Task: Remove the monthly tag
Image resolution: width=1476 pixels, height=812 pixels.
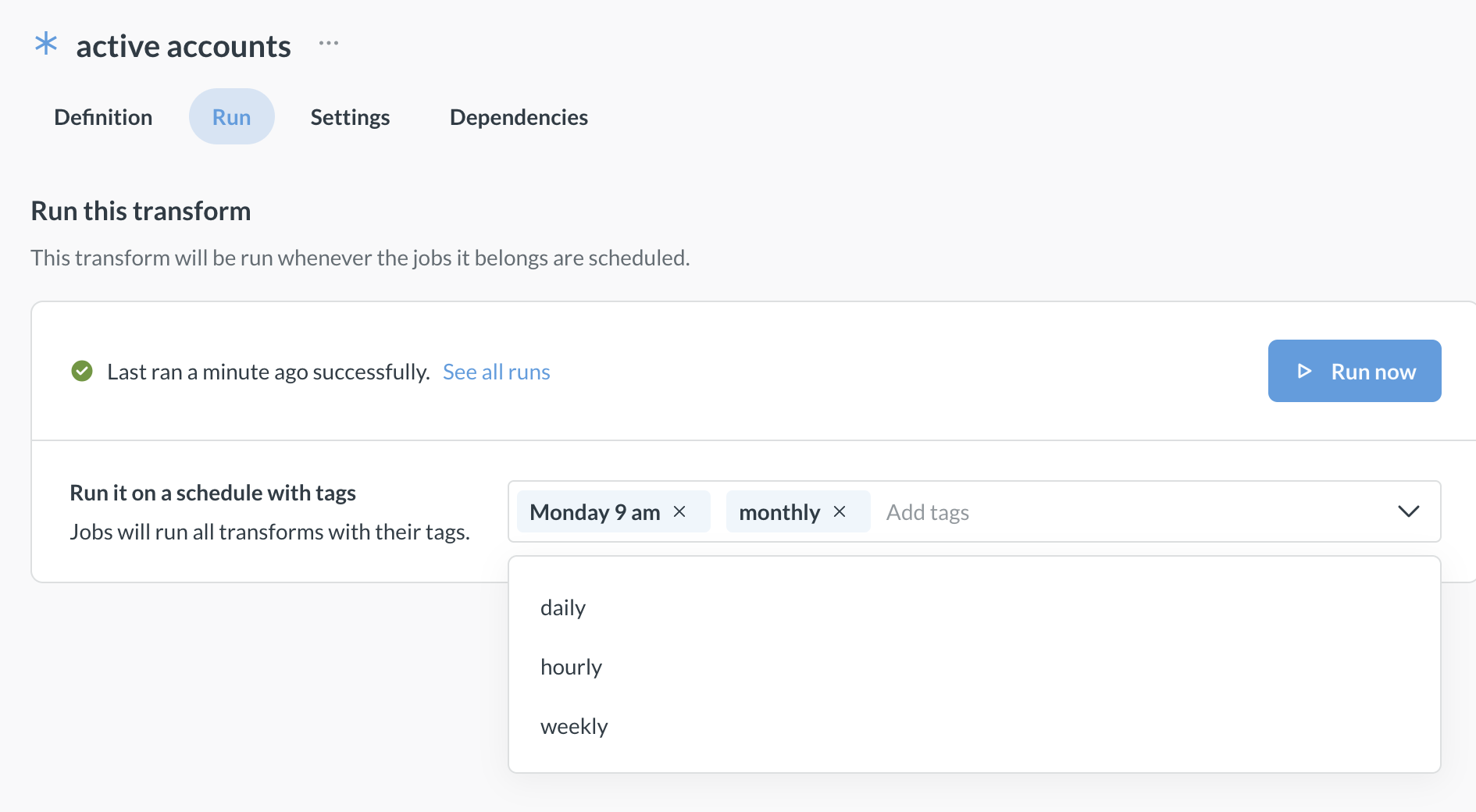Action: point(840,511)
